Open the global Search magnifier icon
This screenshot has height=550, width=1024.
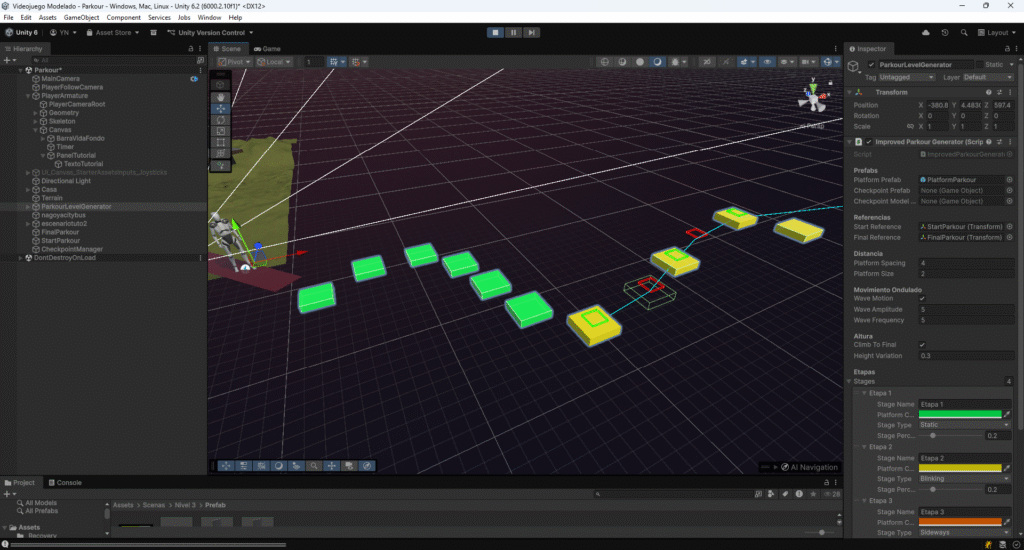click(x=965, y=32)
